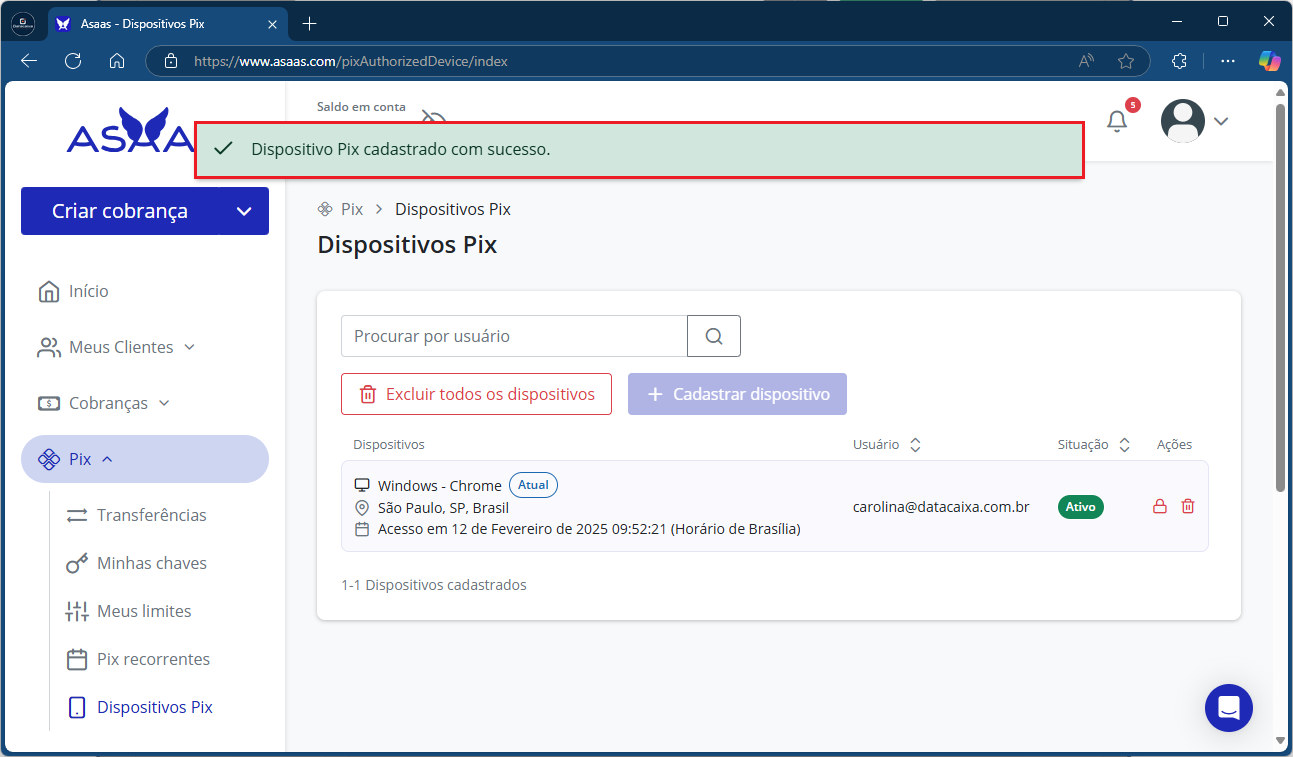This screenshot has height=757, width=1293.
Task: Open Copilot in the browser toolbar
Action: point(1269,61)
